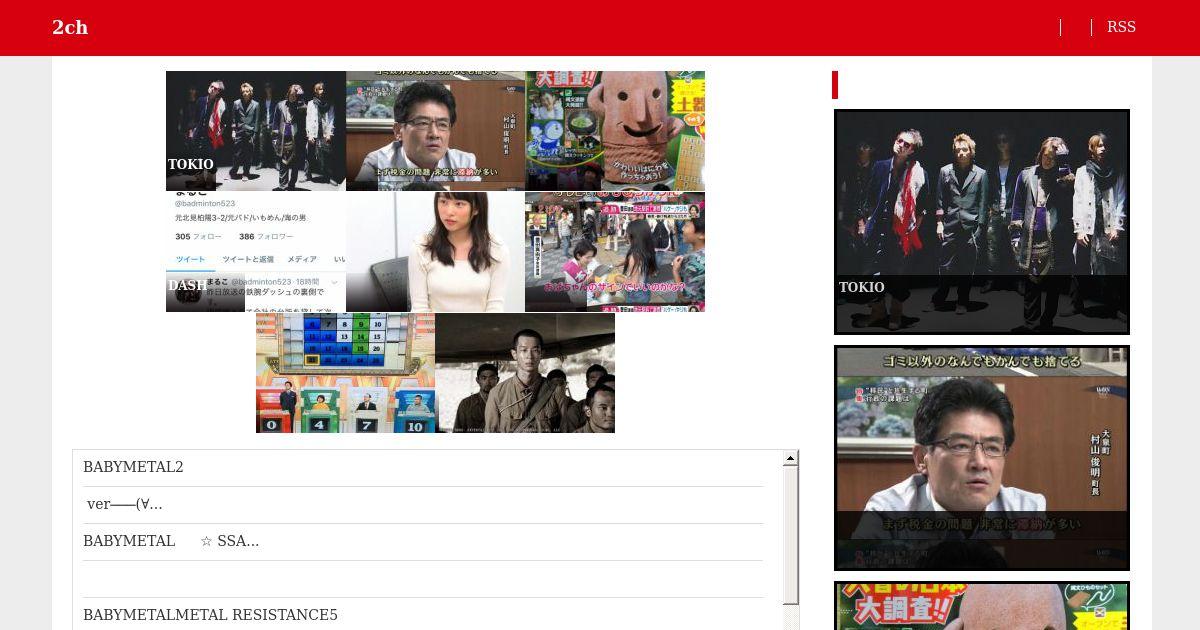Click the thread list scroll up arrow
This screenshot has width=1200, height=630.
[791, 458]
